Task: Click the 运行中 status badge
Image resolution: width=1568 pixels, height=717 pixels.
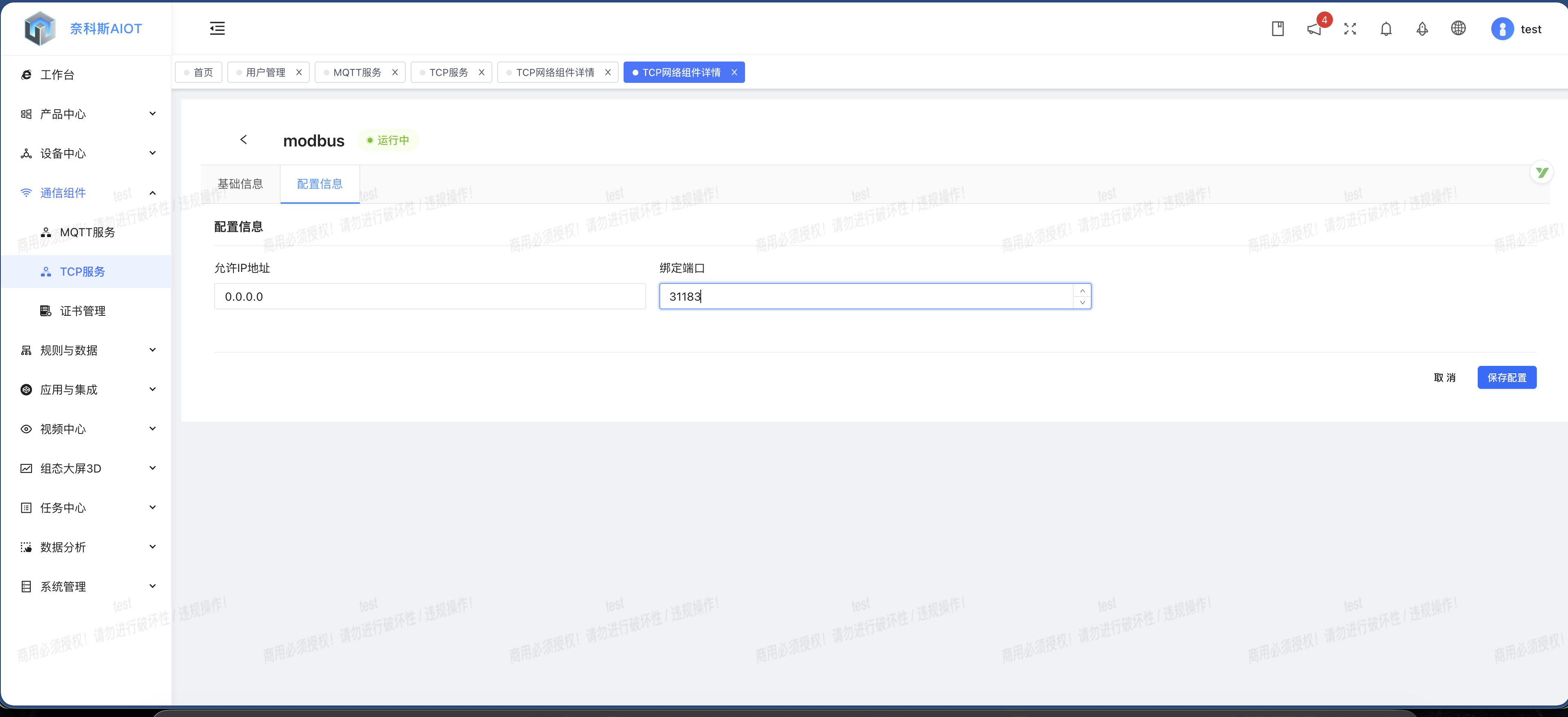Action: [388, 140]
